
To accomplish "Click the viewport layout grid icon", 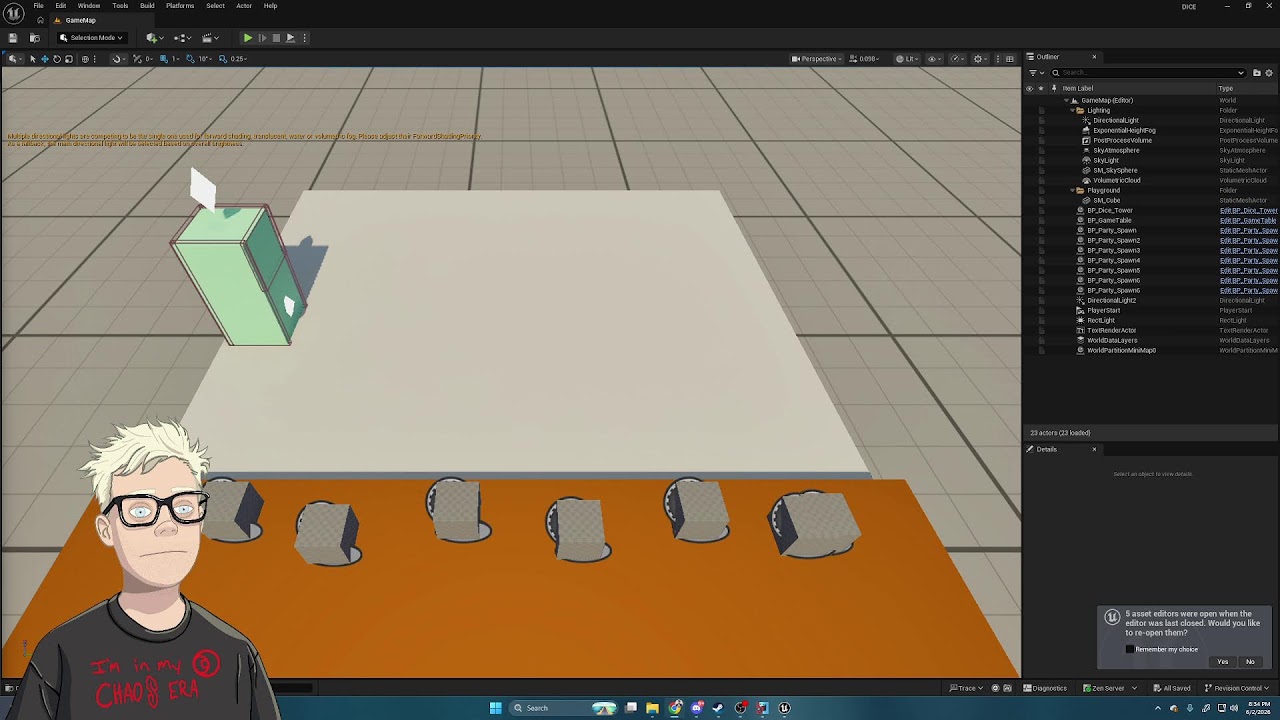I will pos(1009,59).
